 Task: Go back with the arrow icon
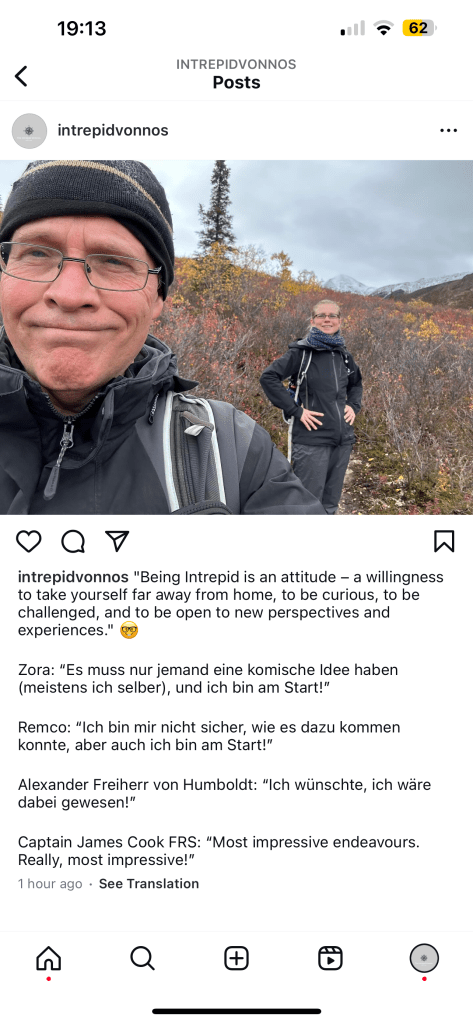[x=22, y=76]
